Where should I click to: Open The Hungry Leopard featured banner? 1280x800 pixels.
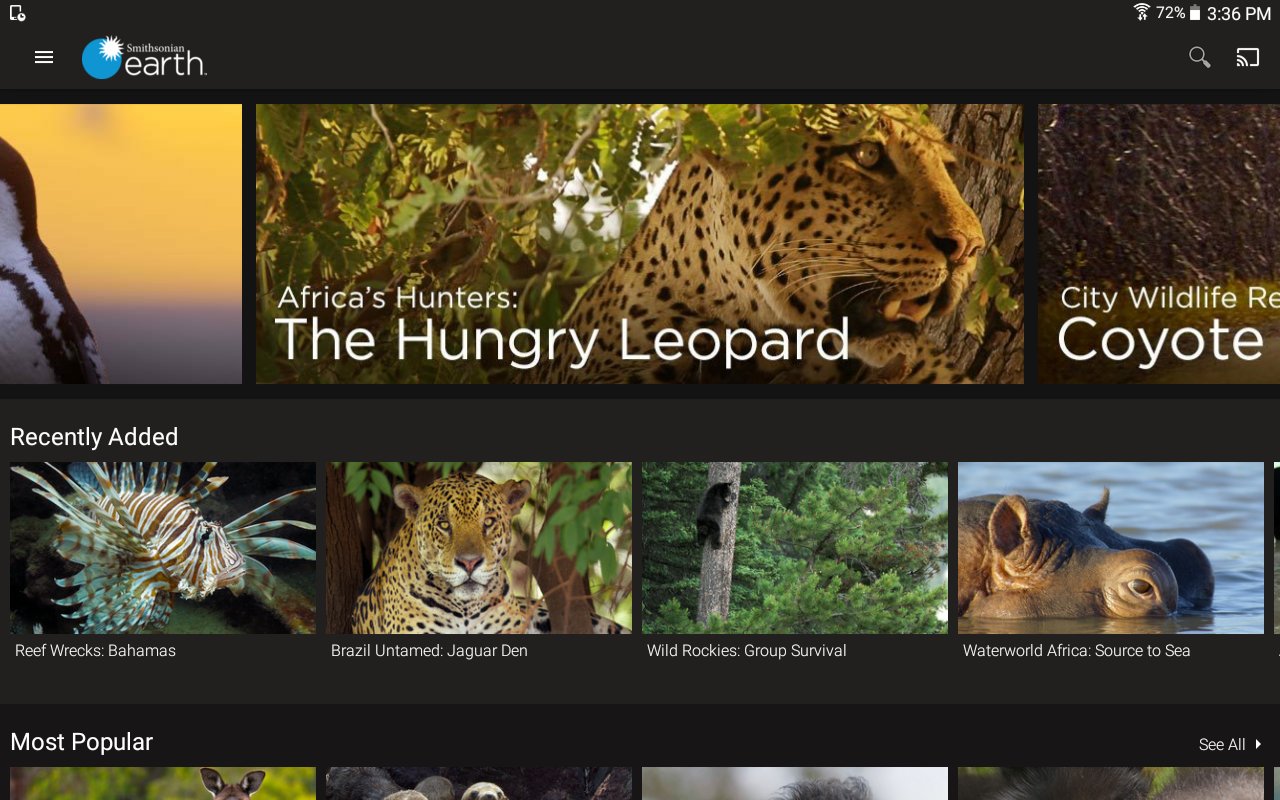pos(640,244)
